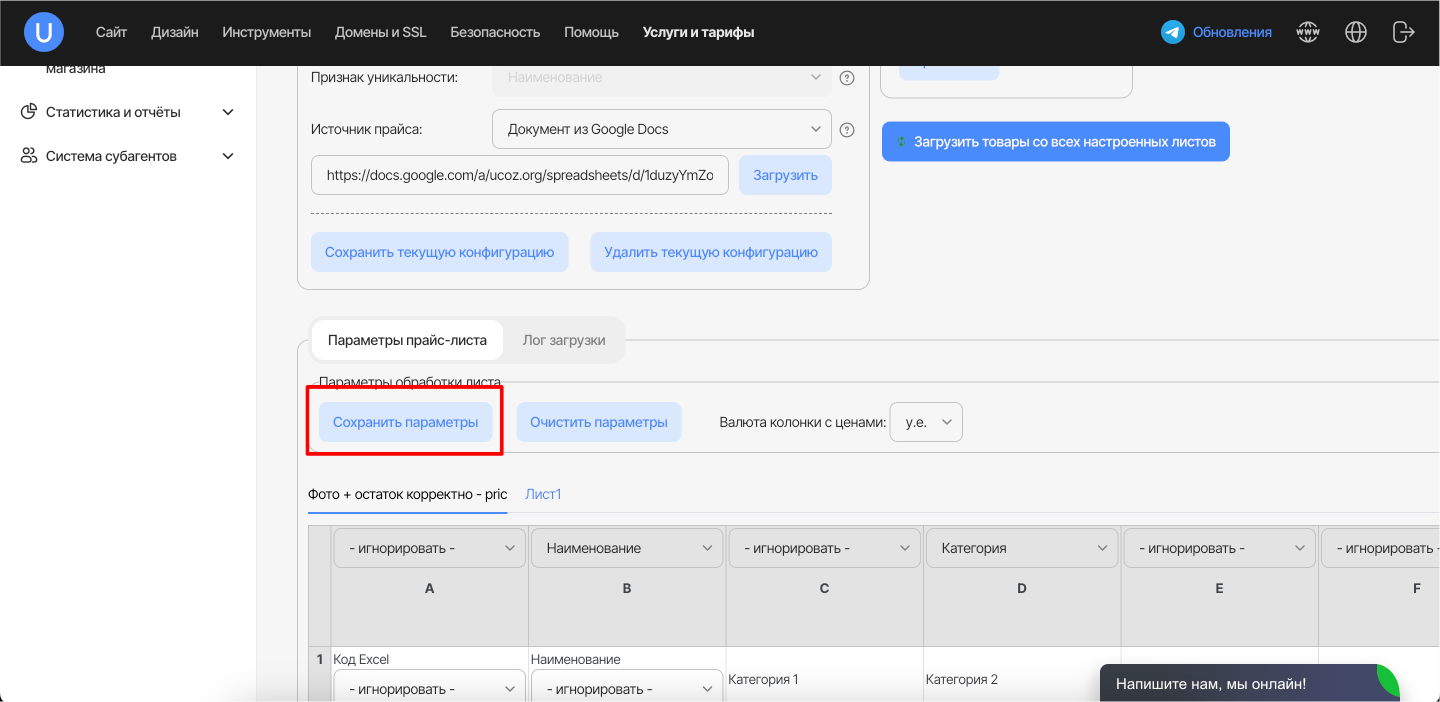Screen dimensions: 1440x702
Task: Open the price column currency dropdown
Action: tap(926, 422)
